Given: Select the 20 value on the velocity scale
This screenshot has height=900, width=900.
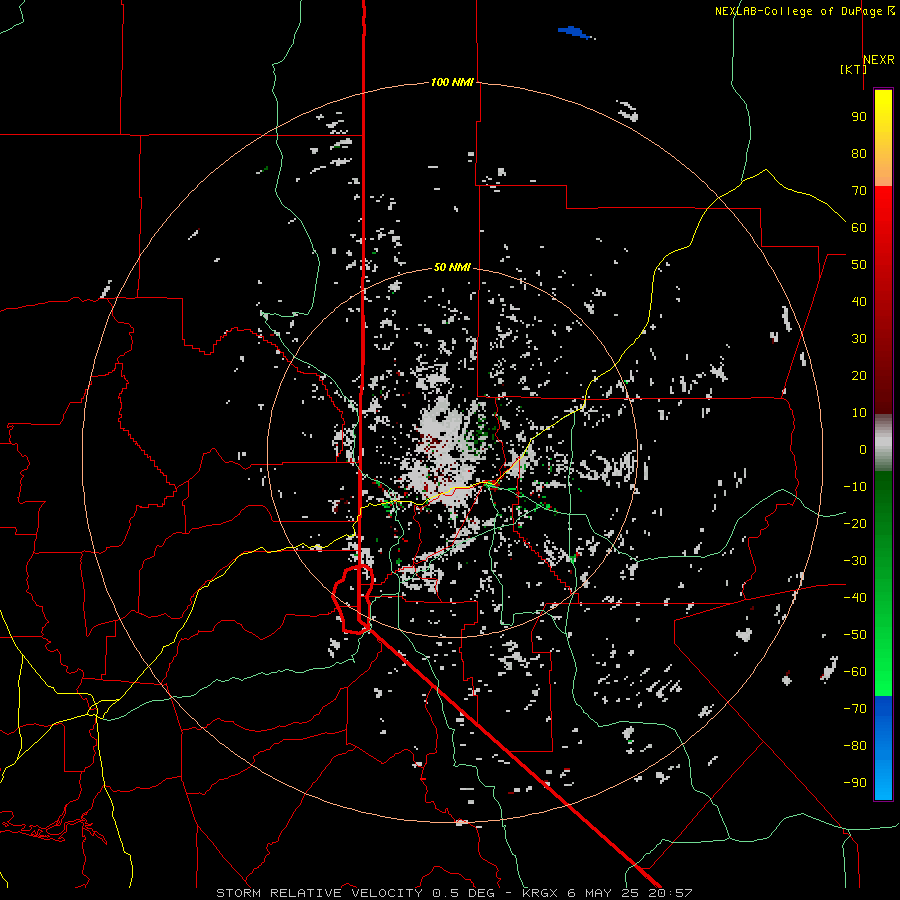Looking at the screenshot, I should pos(859,375).
